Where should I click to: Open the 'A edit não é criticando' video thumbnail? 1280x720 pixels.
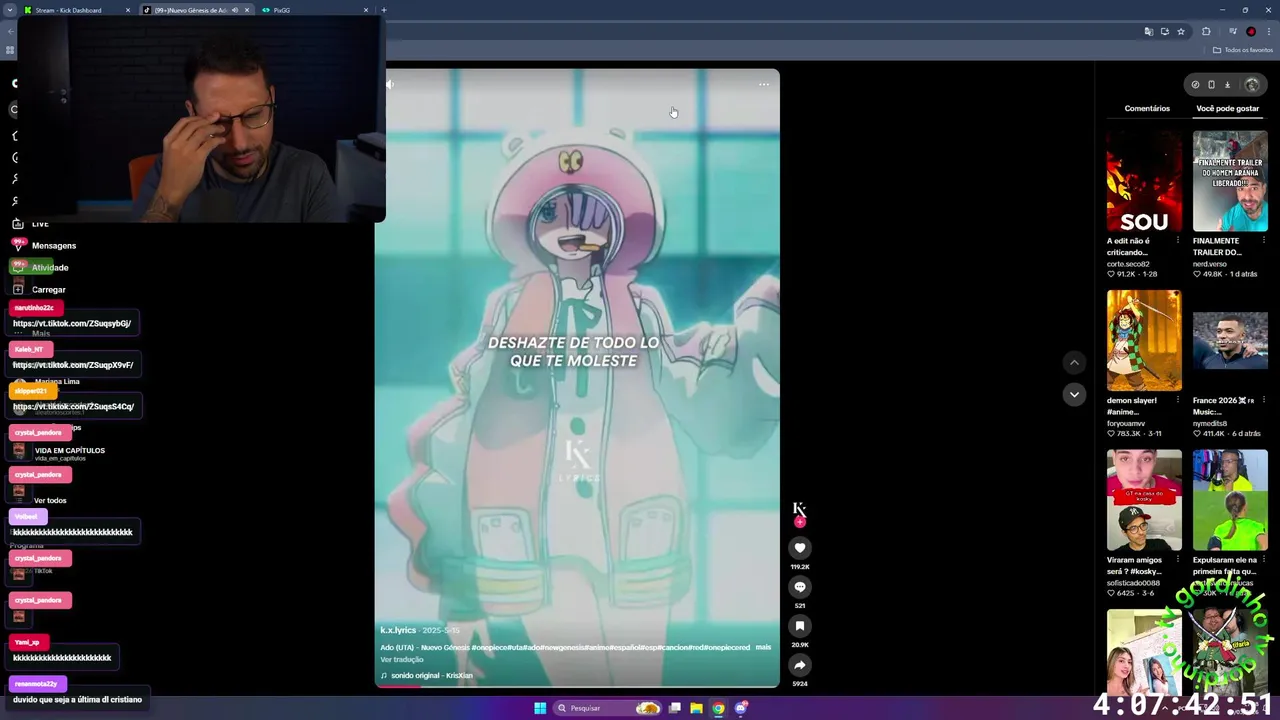pyautogui.click(x=1144, y=181)
